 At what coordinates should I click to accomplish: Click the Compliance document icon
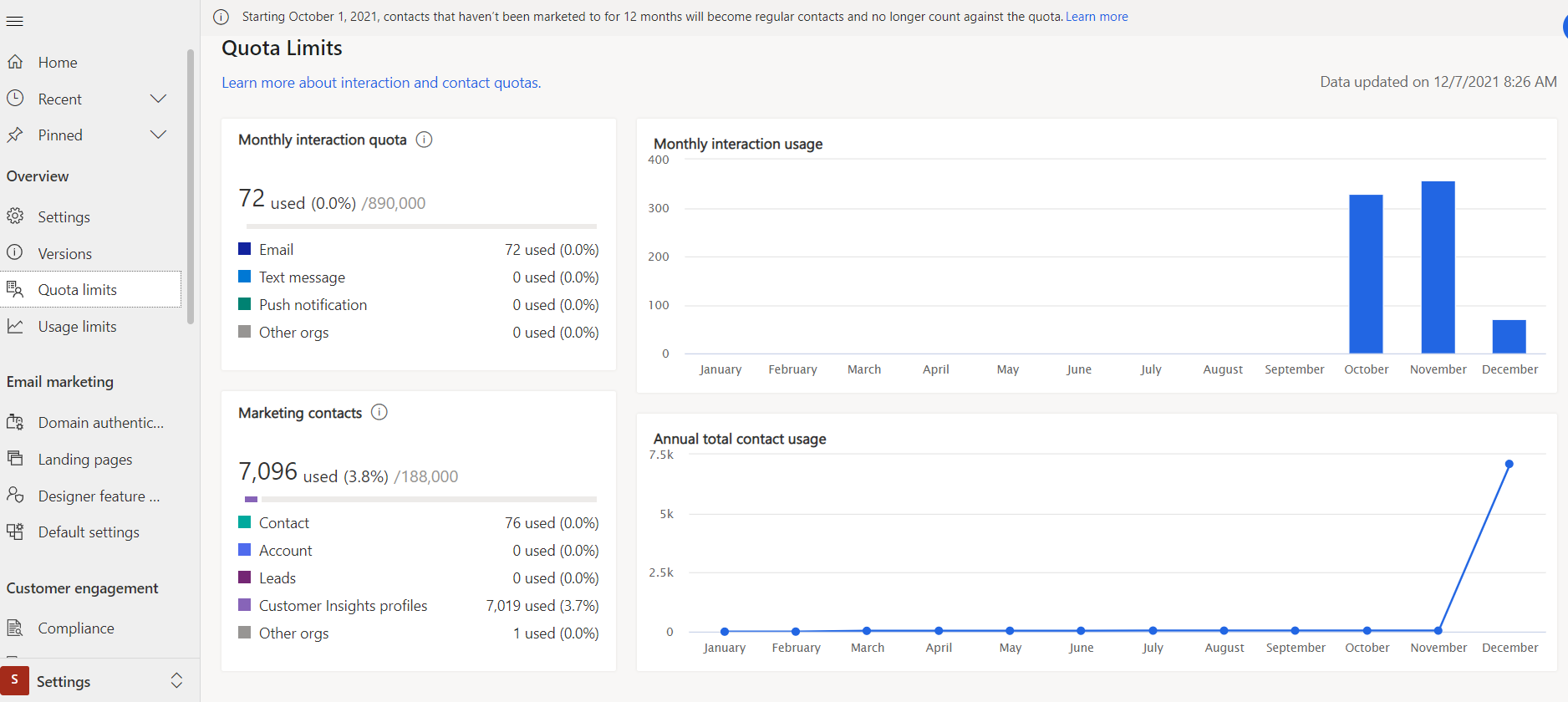[15, 628]
